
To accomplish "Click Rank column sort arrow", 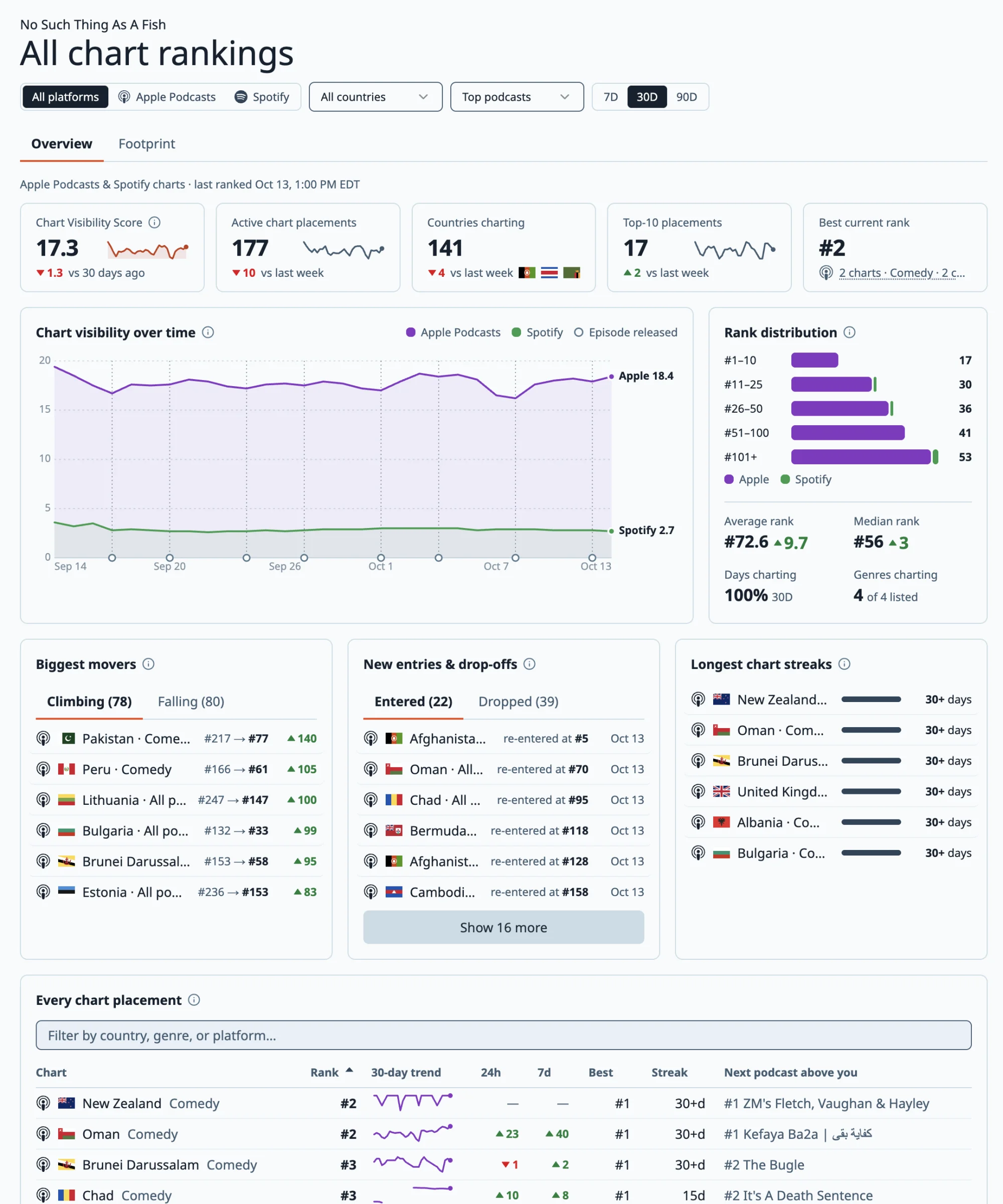I will coord(349,1071).
